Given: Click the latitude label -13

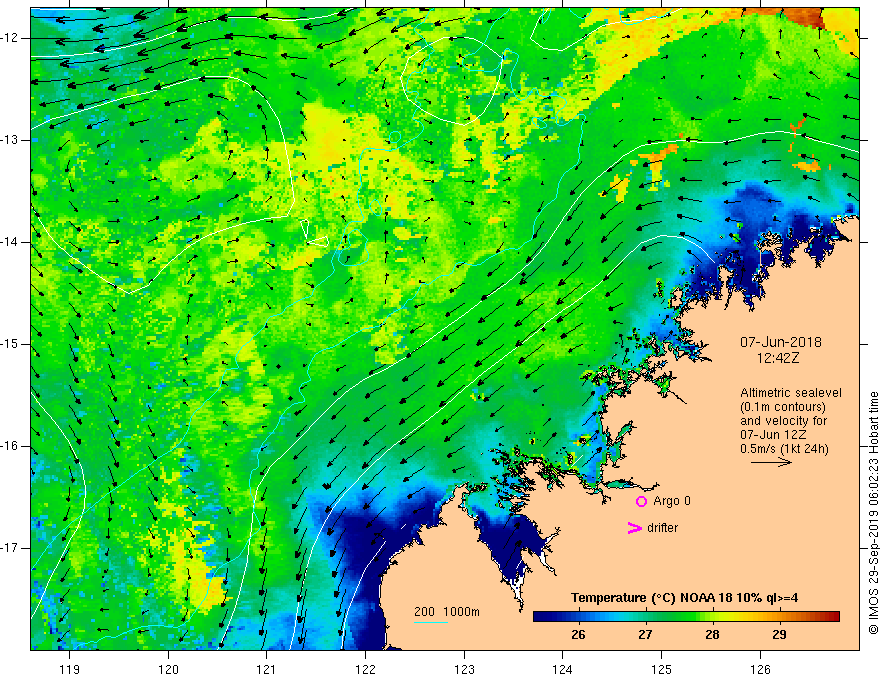Looking at the screenshot, I should tap(10, 140).
